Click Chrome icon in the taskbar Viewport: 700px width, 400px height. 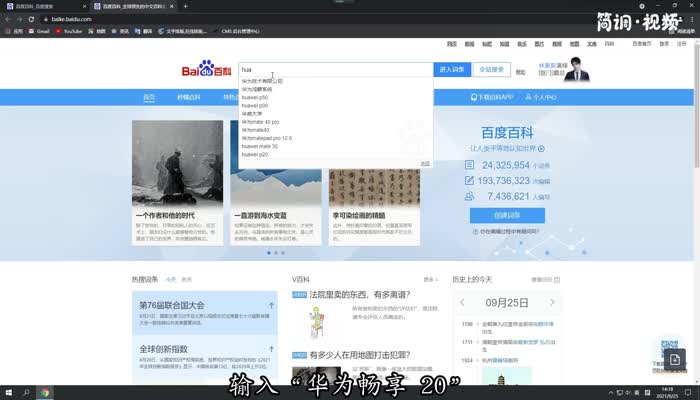coord(46,392)
